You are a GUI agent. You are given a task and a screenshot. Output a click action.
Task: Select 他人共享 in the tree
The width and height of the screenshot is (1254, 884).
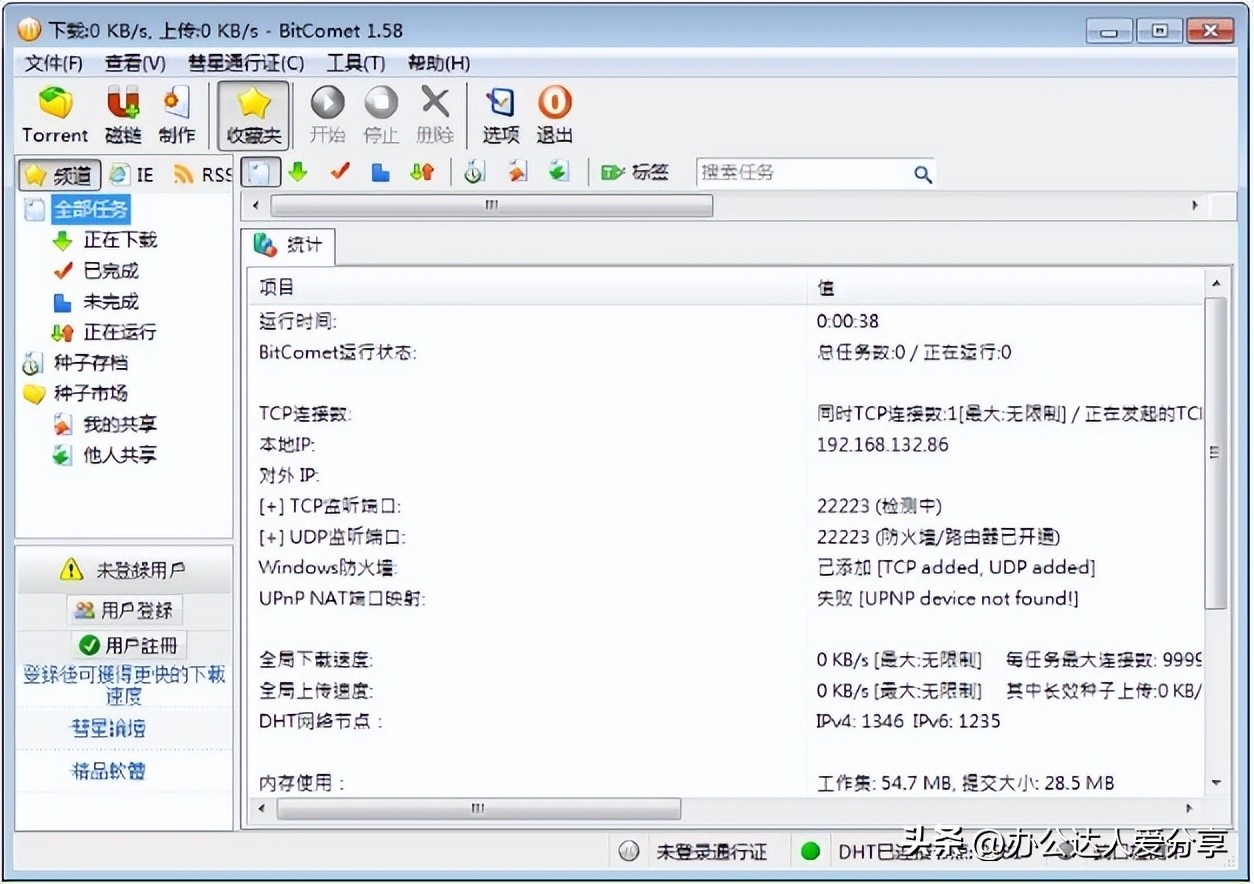coord(120,455)
